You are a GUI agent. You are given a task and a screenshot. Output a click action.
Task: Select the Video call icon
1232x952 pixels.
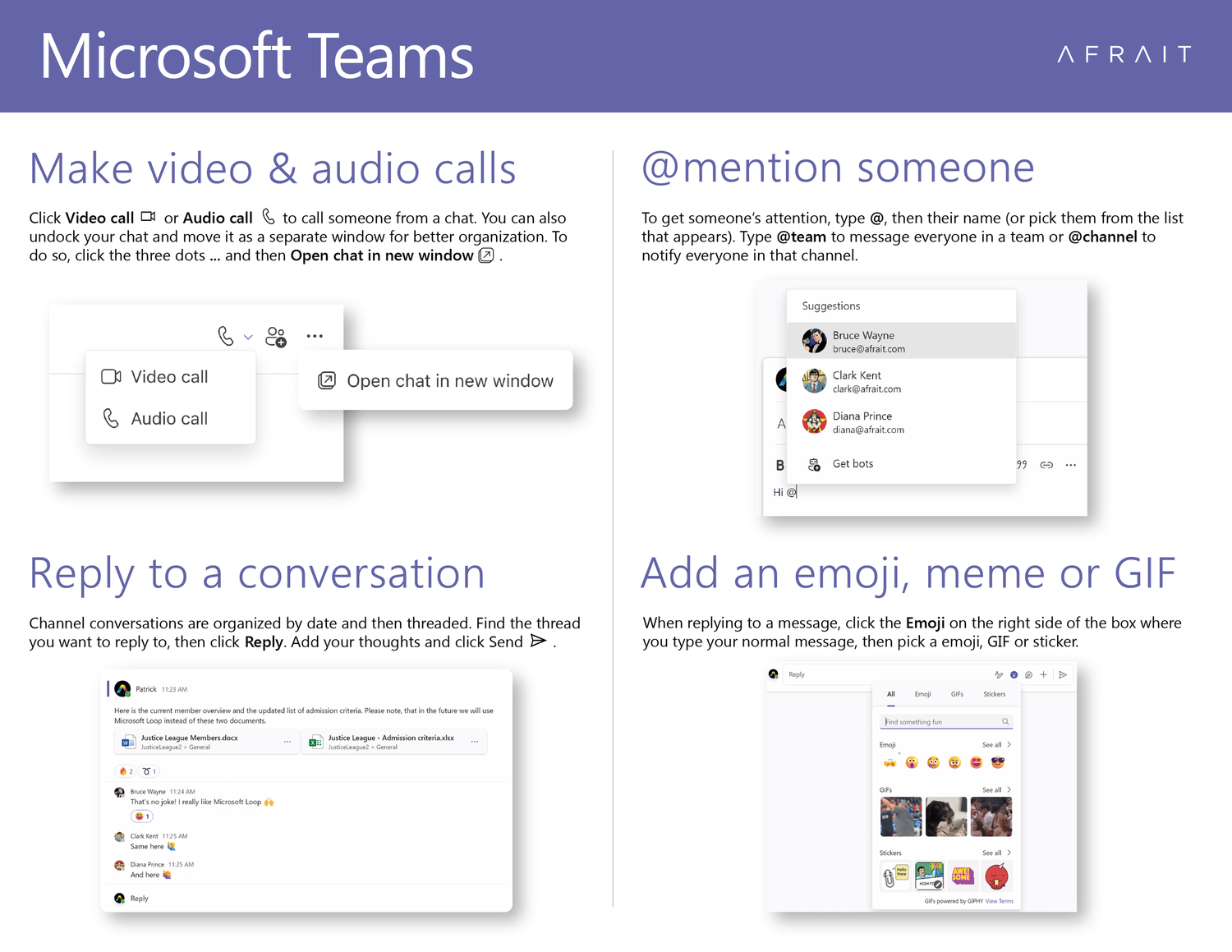pos(112,376)
